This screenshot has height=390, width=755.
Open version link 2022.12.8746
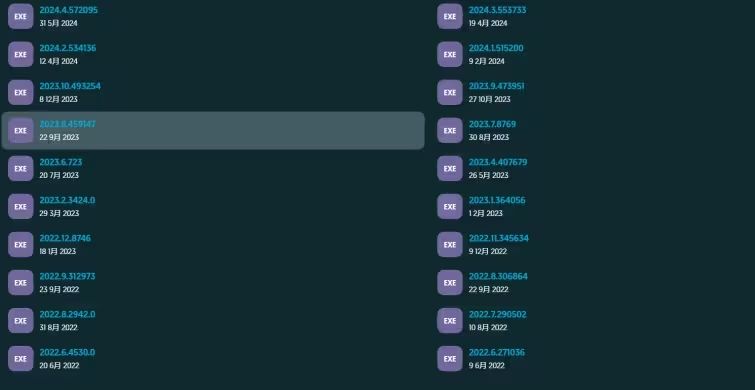coord(65,238)
